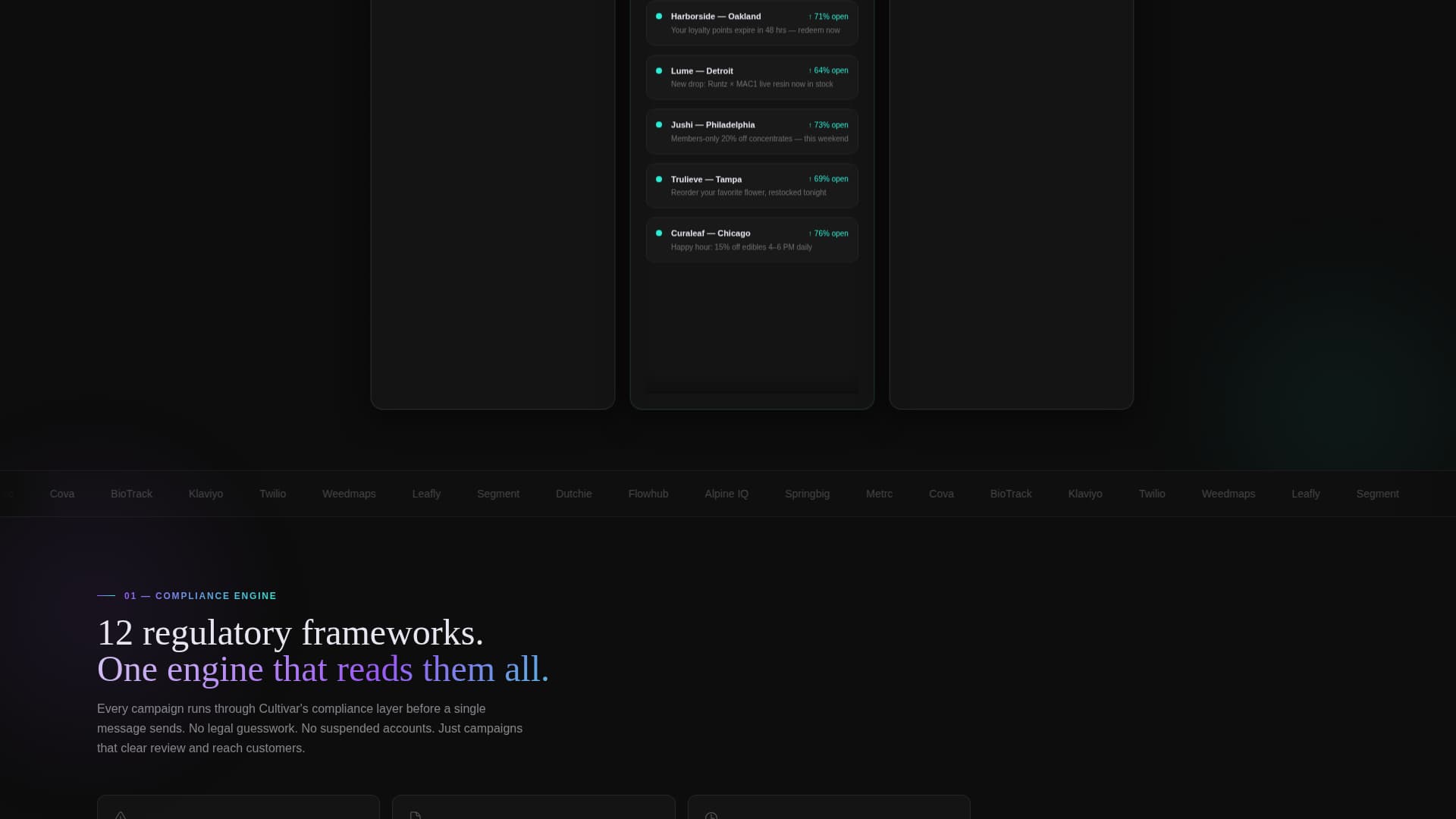This screenshot has height=819, width=1456.
Task: Select the 73% open rate label
Action: (828, 124)
